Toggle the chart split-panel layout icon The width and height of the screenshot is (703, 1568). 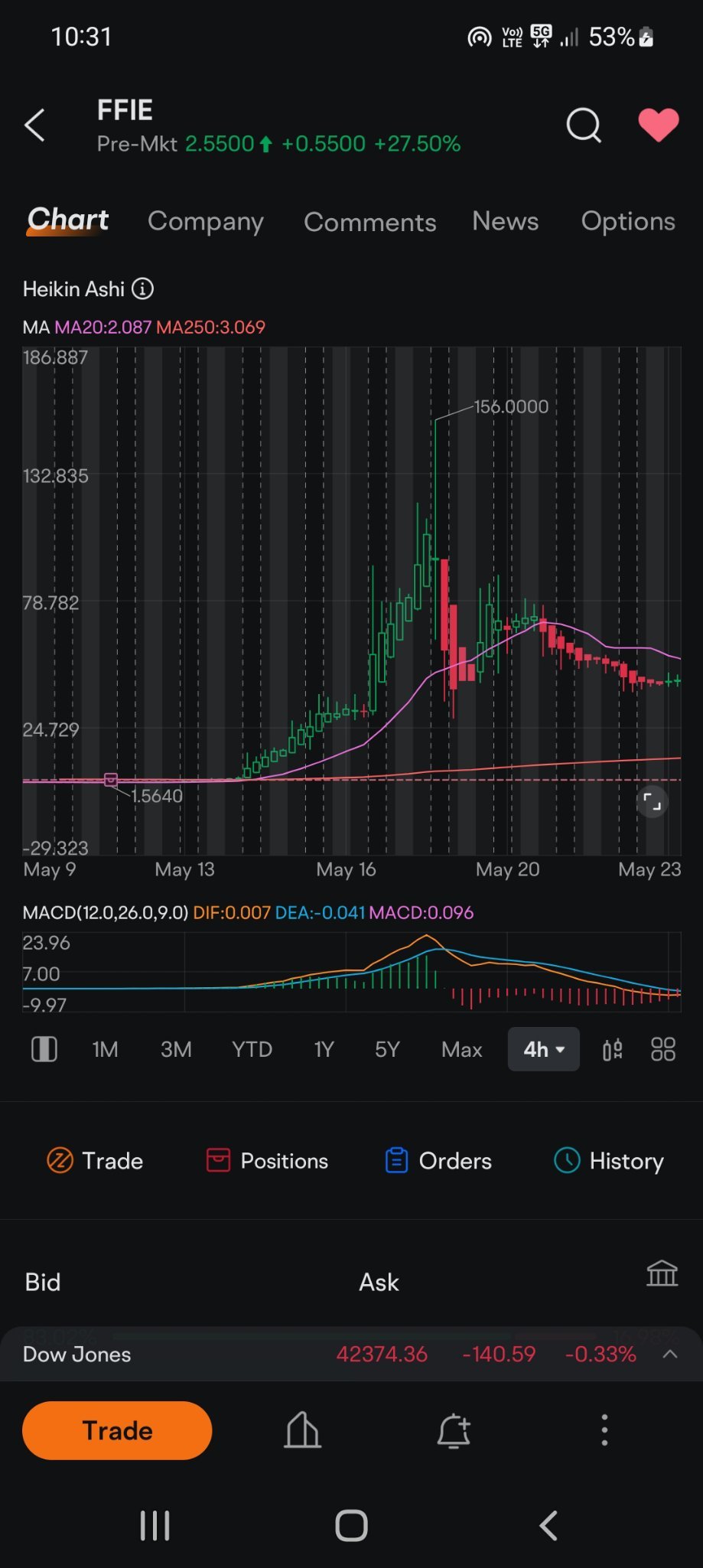coord(44,1049)
